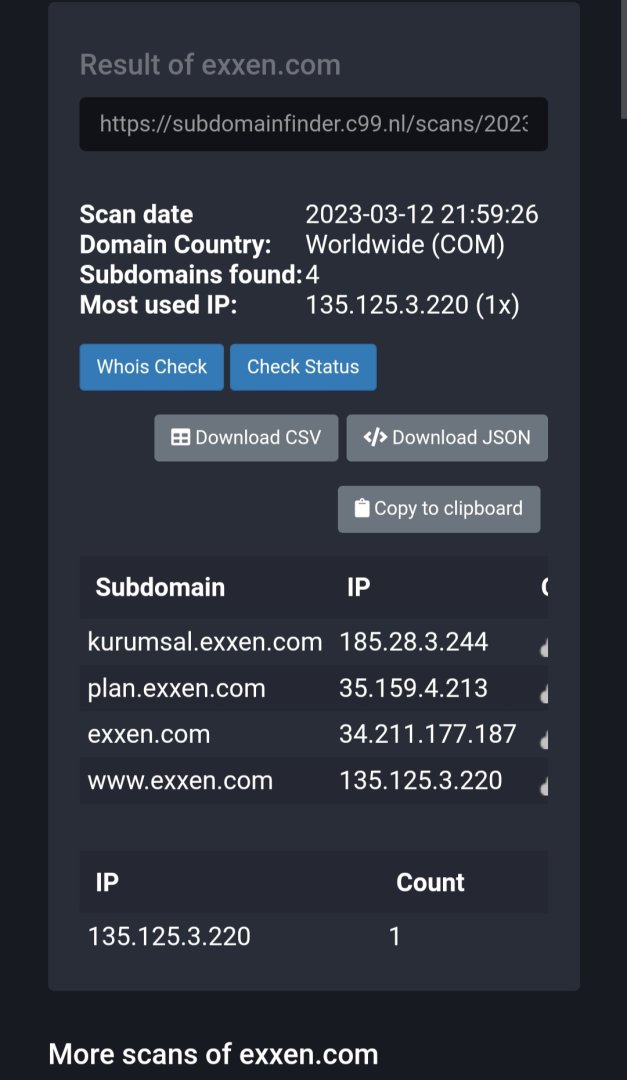Select the kurumsal.exxen.com subdomain
This screenshot has width=627, height=1080.
[205, 642]
